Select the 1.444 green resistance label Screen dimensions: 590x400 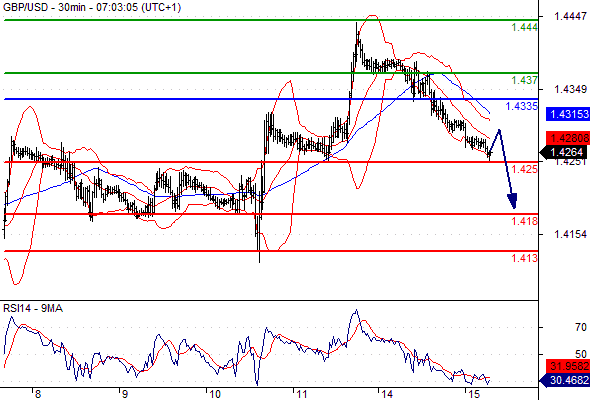525,27
